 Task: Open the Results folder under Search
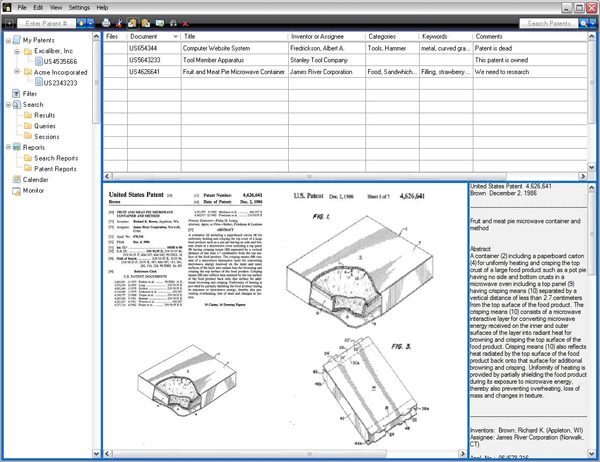[44, 115]
